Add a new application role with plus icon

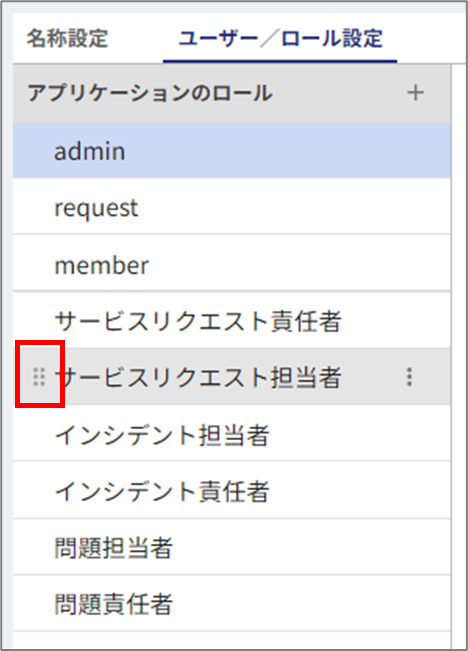[x=415, y=93]
